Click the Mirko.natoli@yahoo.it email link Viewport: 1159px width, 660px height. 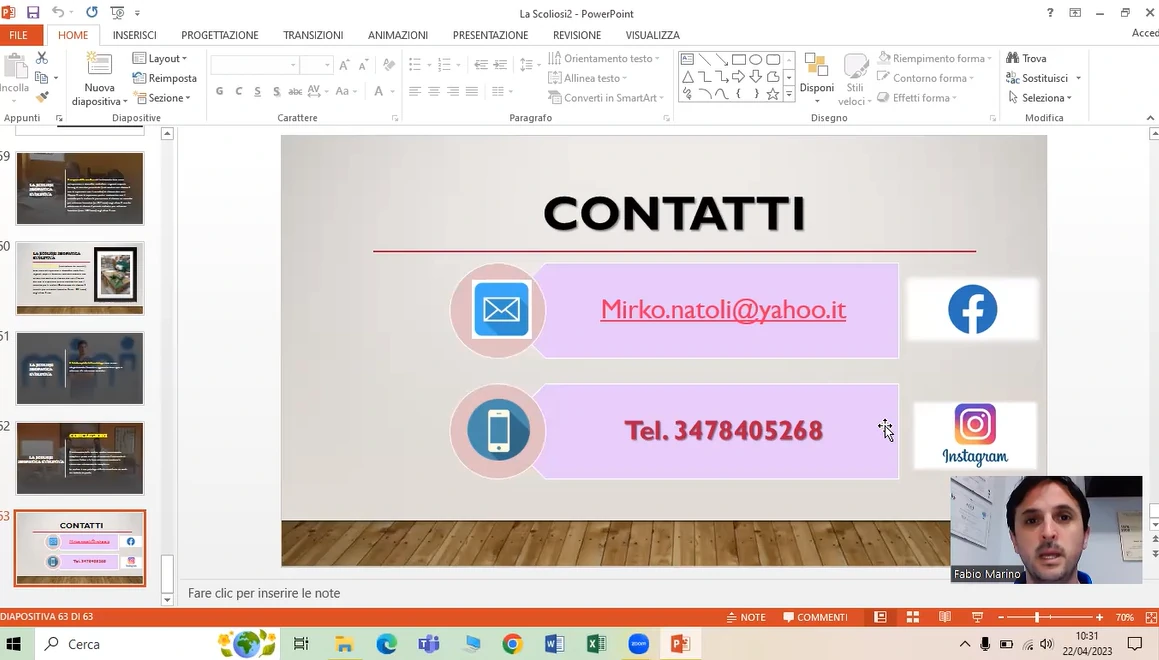click(x=723, y=310)
